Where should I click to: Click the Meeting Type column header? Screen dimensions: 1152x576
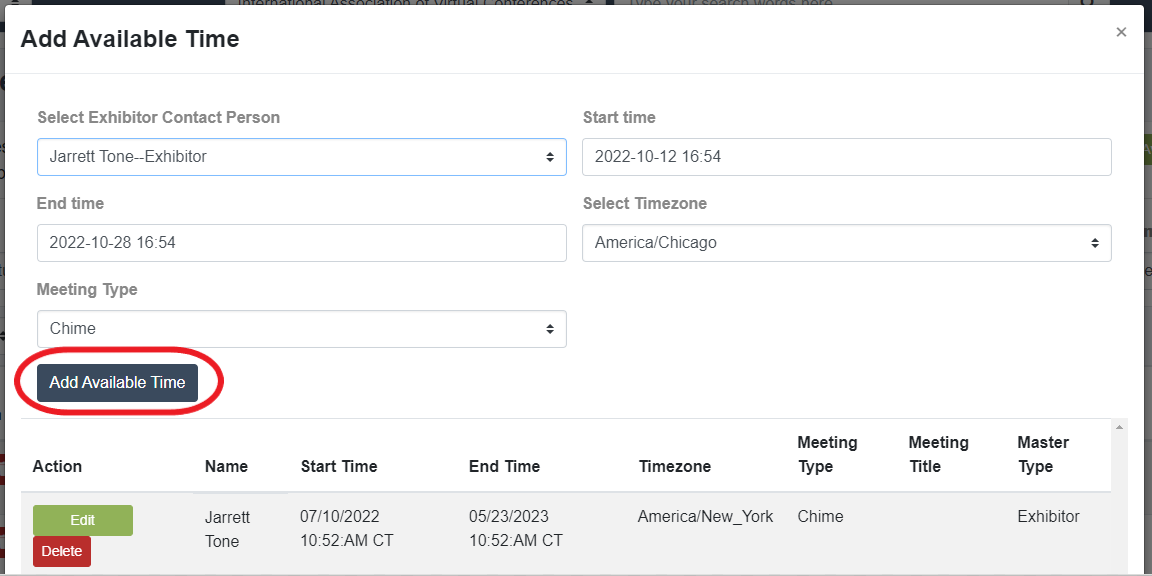tap(828, 454)
